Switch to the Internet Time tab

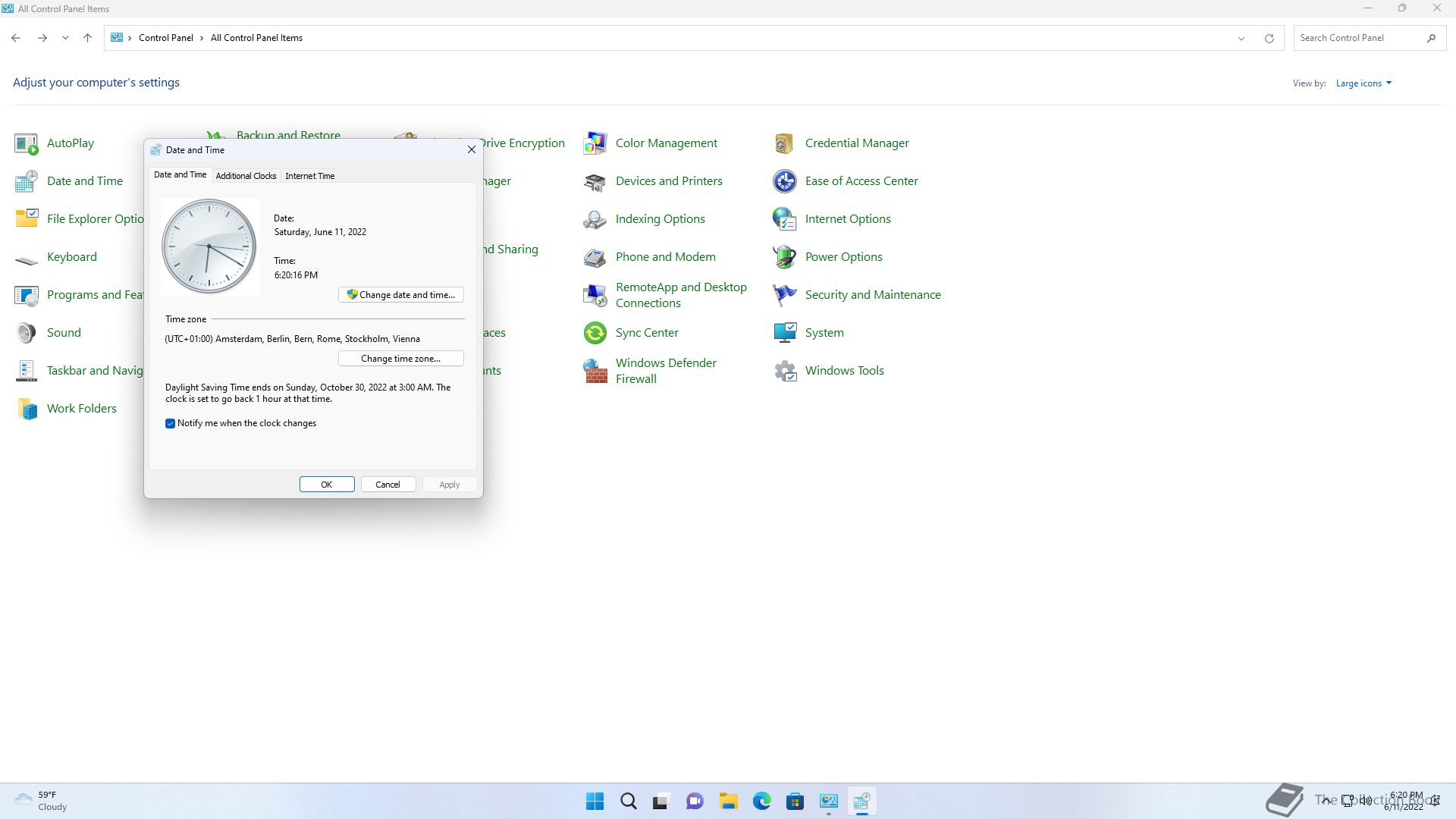click(309, 176)
